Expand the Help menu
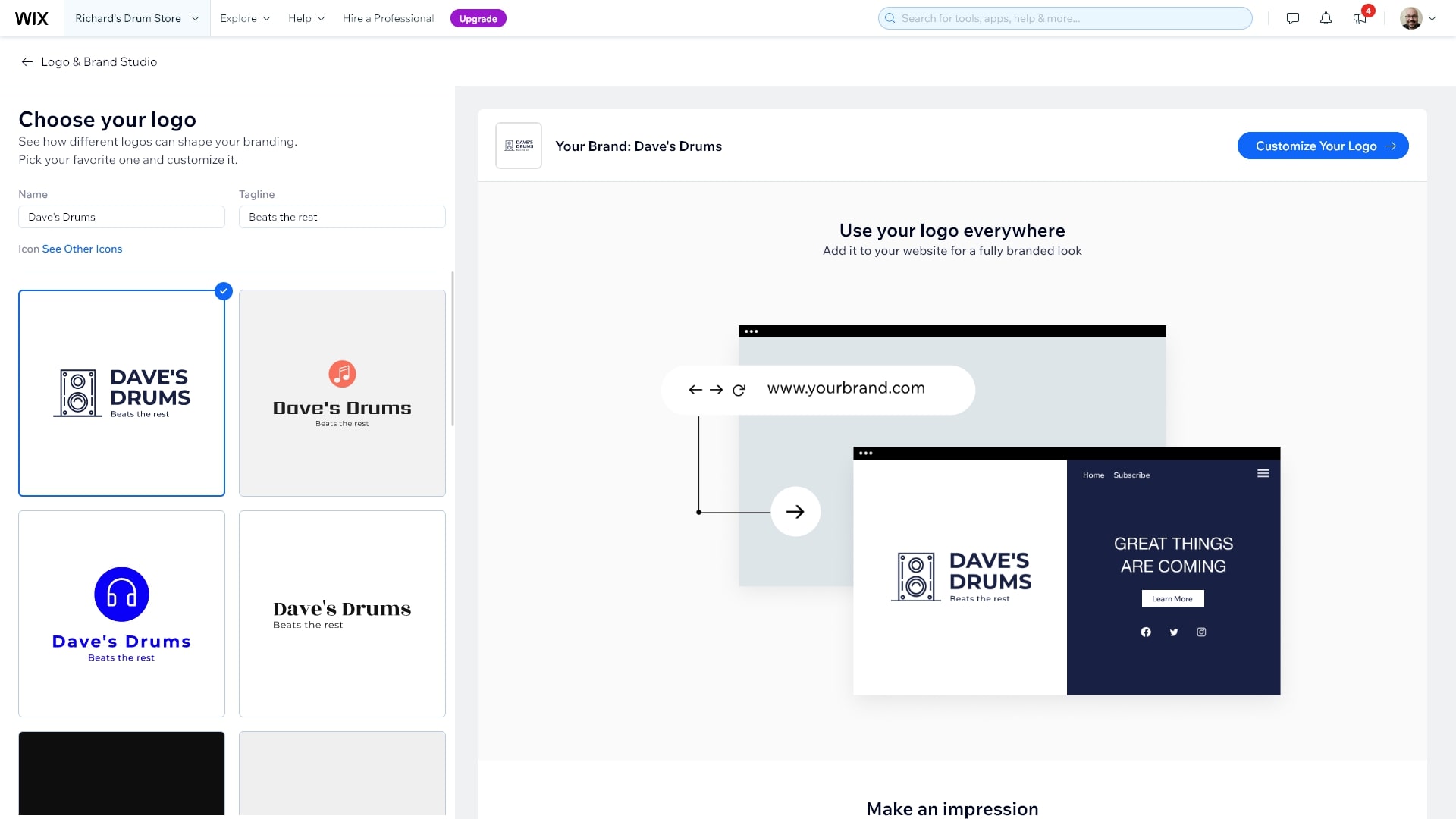1456x819 pixels. point(306,18)
